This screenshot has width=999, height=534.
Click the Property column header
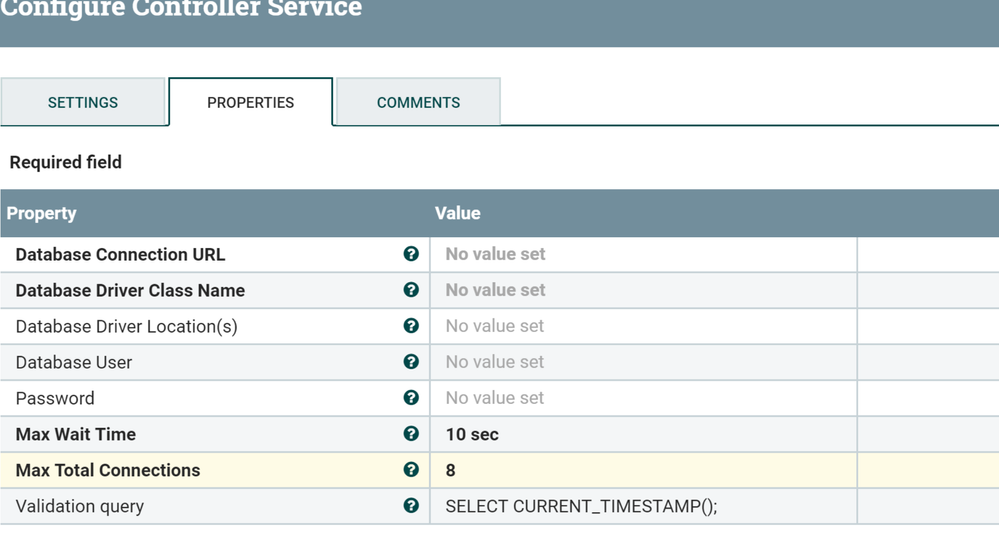point(42,213)
